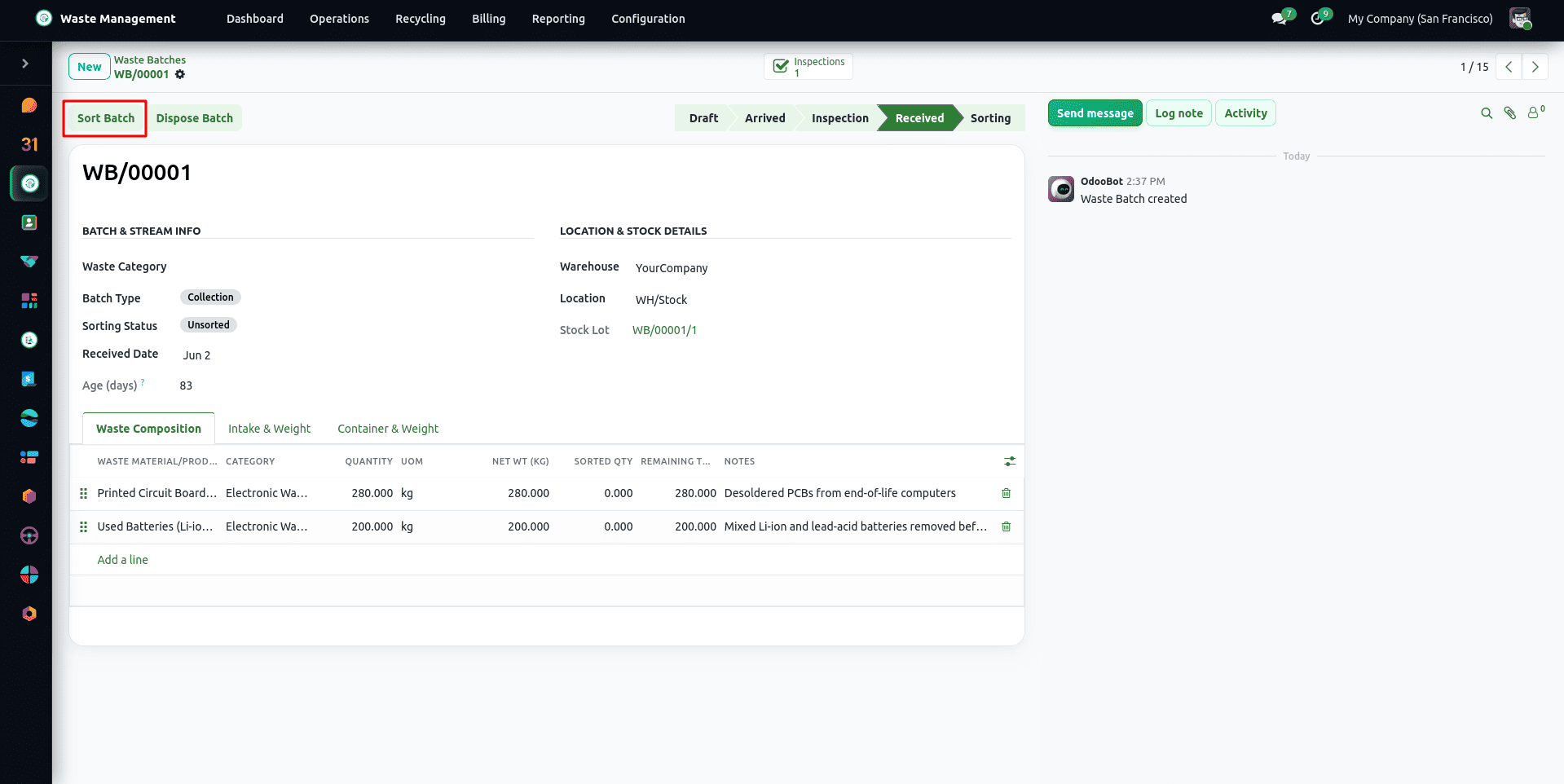Open the CRM handshake app icon
Screen dimensions: 1564x784
(29, 262)
